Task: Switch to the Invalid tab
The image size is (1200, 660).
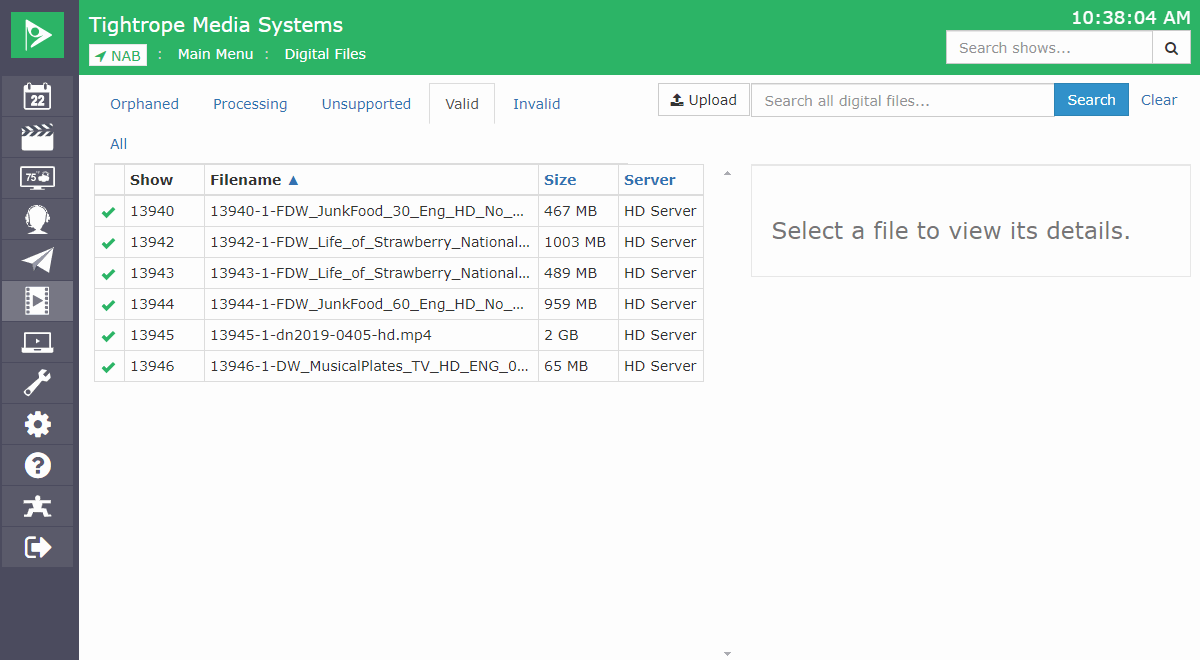Action: tap(537, 104)
